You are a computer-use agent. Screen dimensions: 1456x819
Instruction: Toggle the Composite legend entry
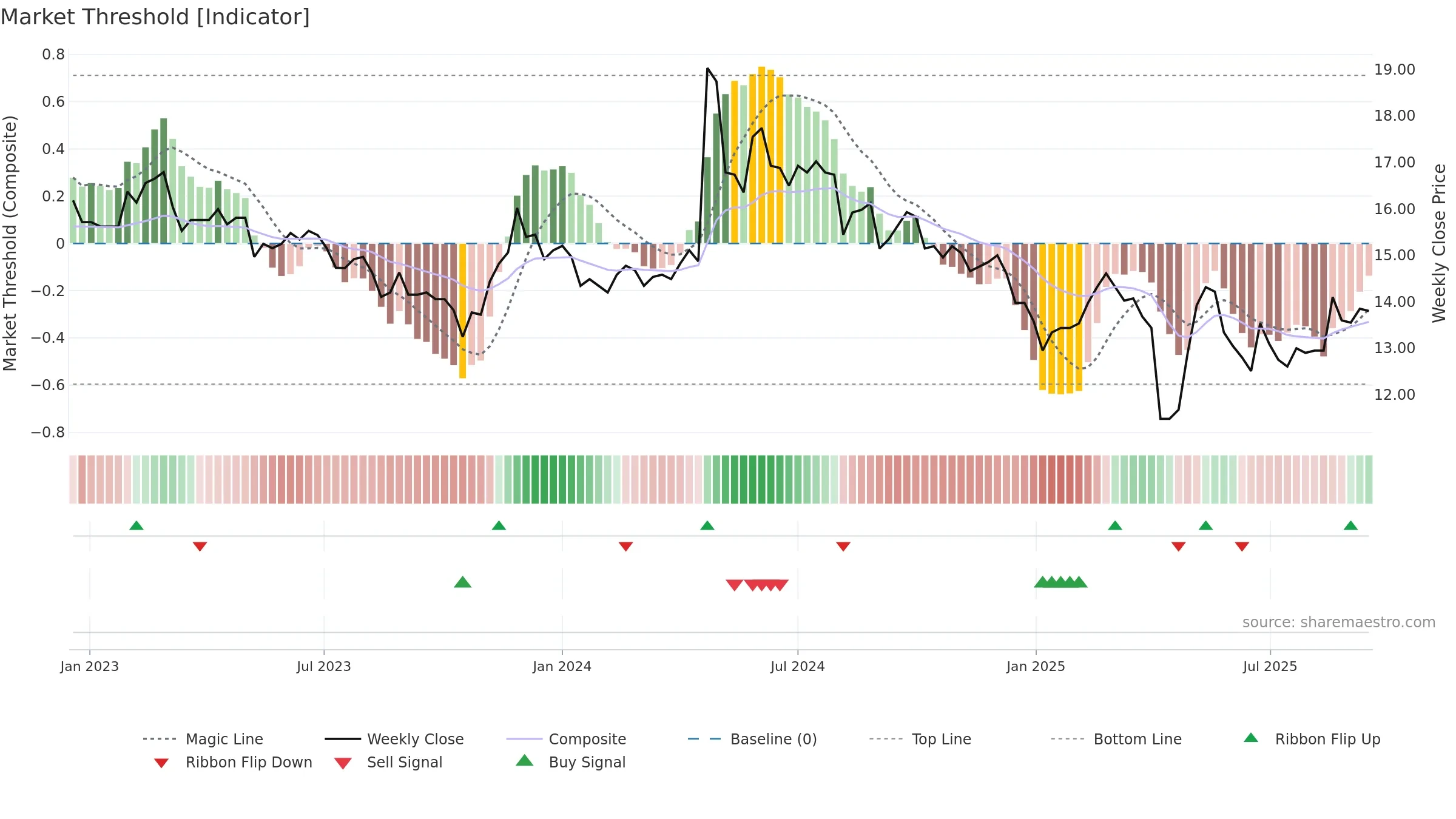[x=566, y=739]
